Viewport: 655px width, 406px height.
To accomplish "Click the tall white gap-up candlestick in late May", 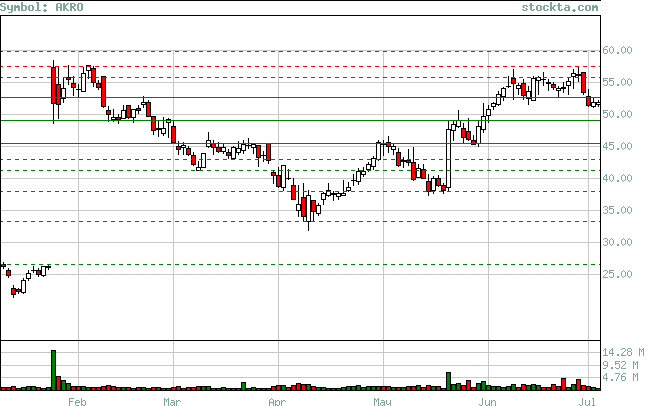I will pyautogui.click(x=449, y=158).
